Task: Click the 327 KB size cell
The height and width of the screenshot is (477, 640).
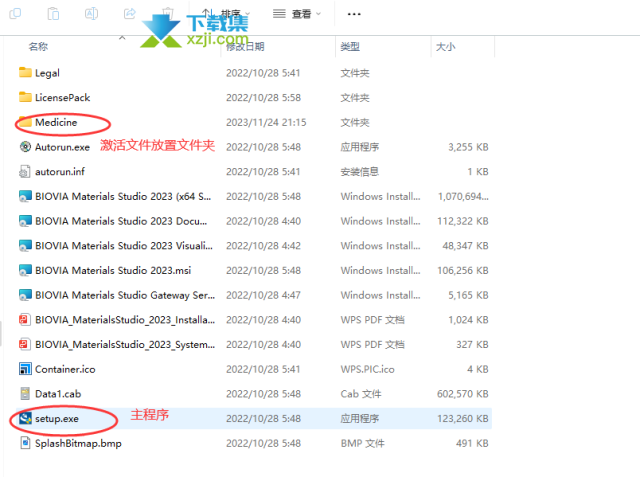Action: click(472, 344)
